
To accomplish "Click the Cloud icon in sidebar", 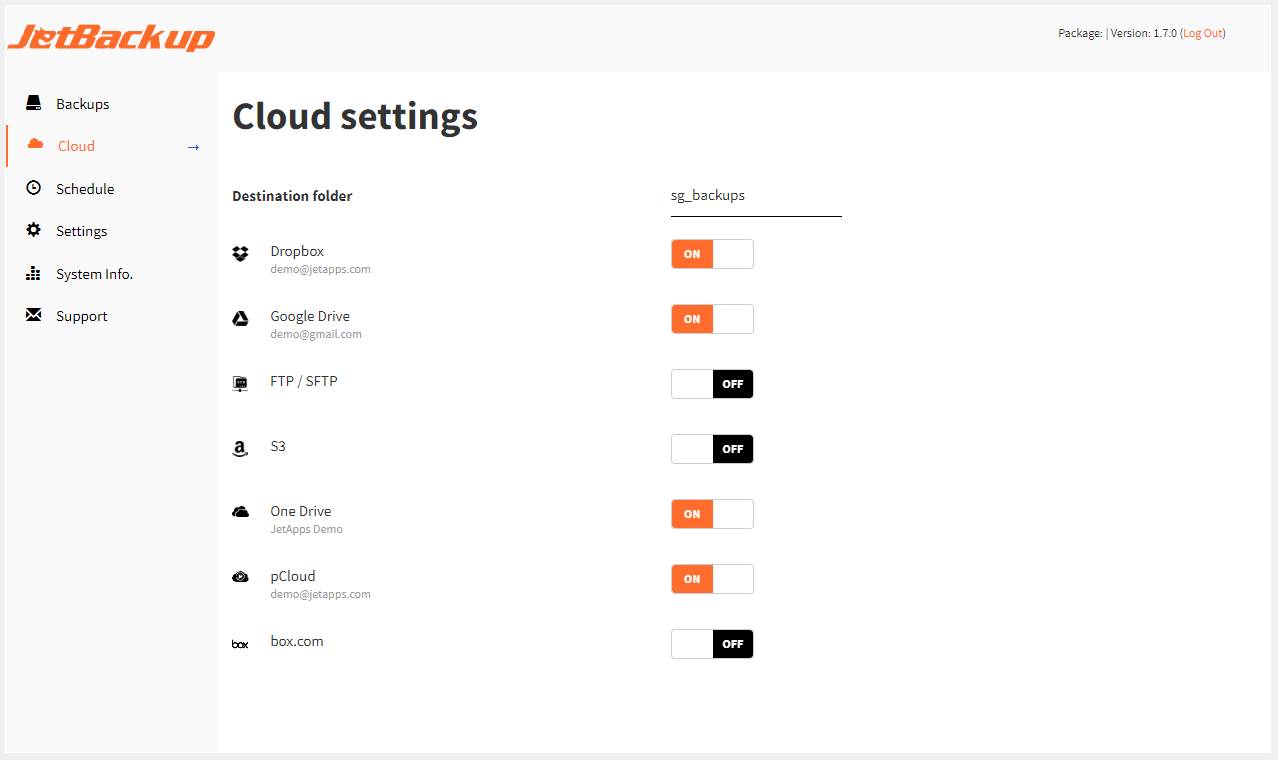I will (35, 145).
